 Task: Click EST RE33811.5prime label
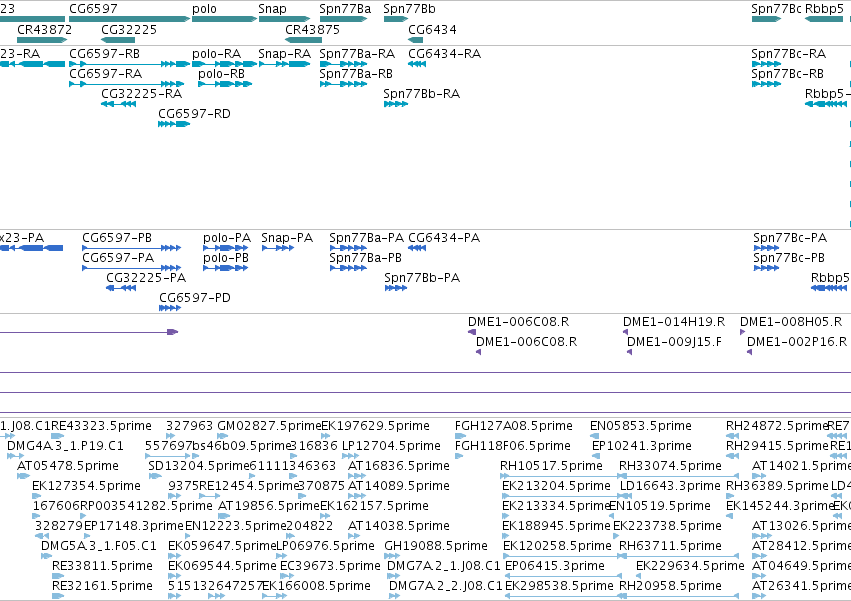pyautogui.click(x=103, y=566)
